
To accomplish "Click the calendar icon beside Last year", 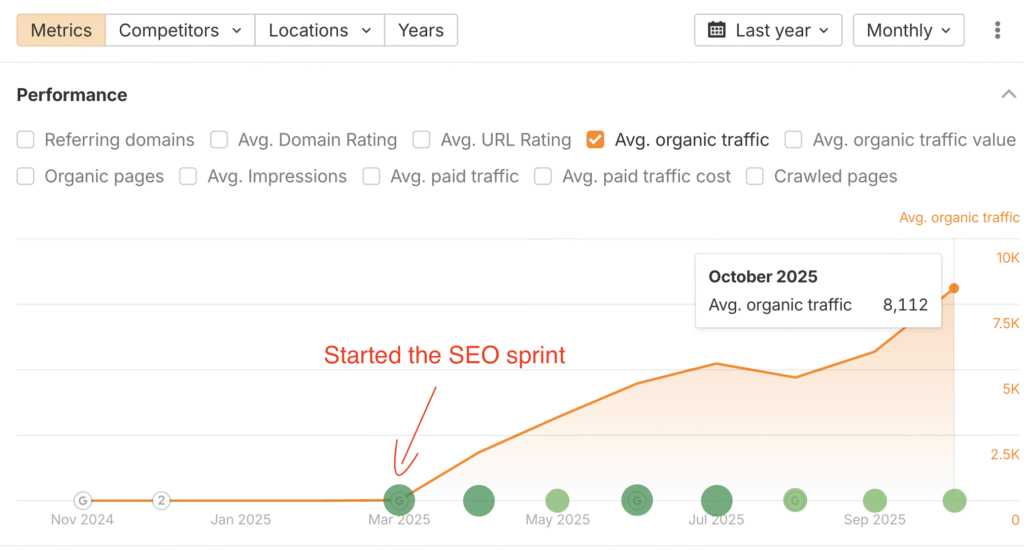I will tap(717, 30).
